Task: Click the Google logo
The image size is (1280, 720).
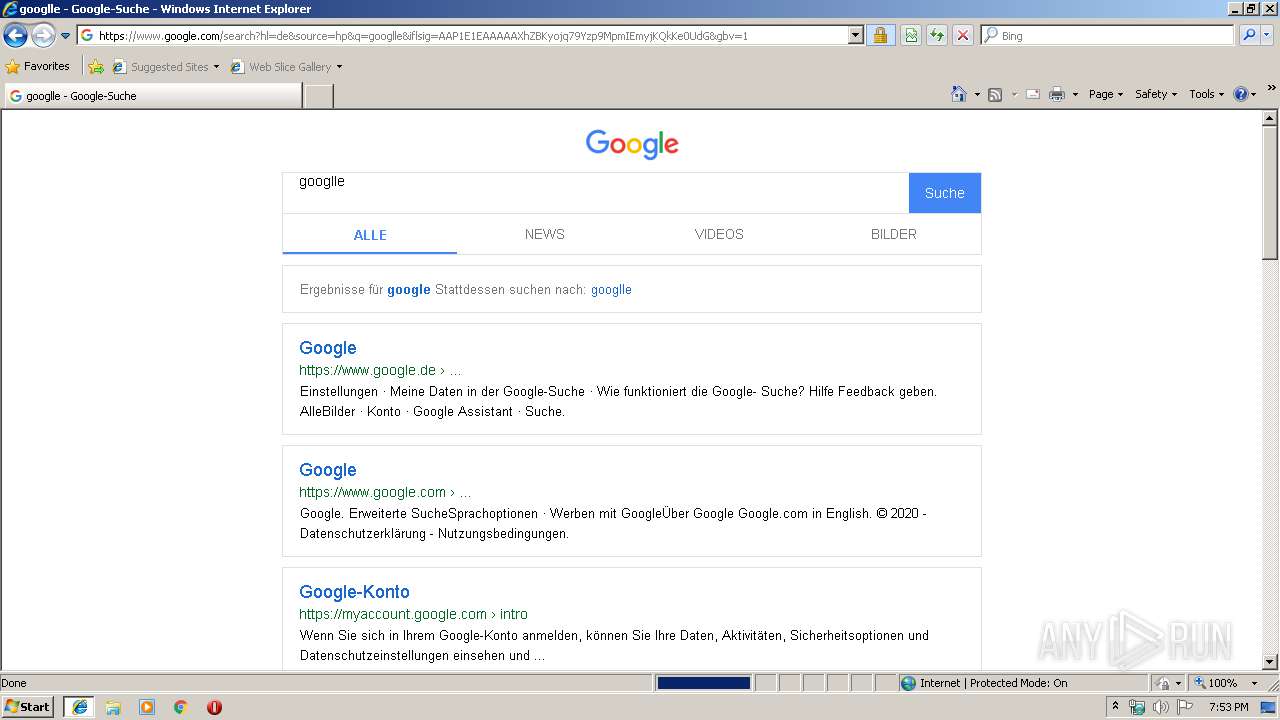Action: pyautogui.click(x=632, y=144)
